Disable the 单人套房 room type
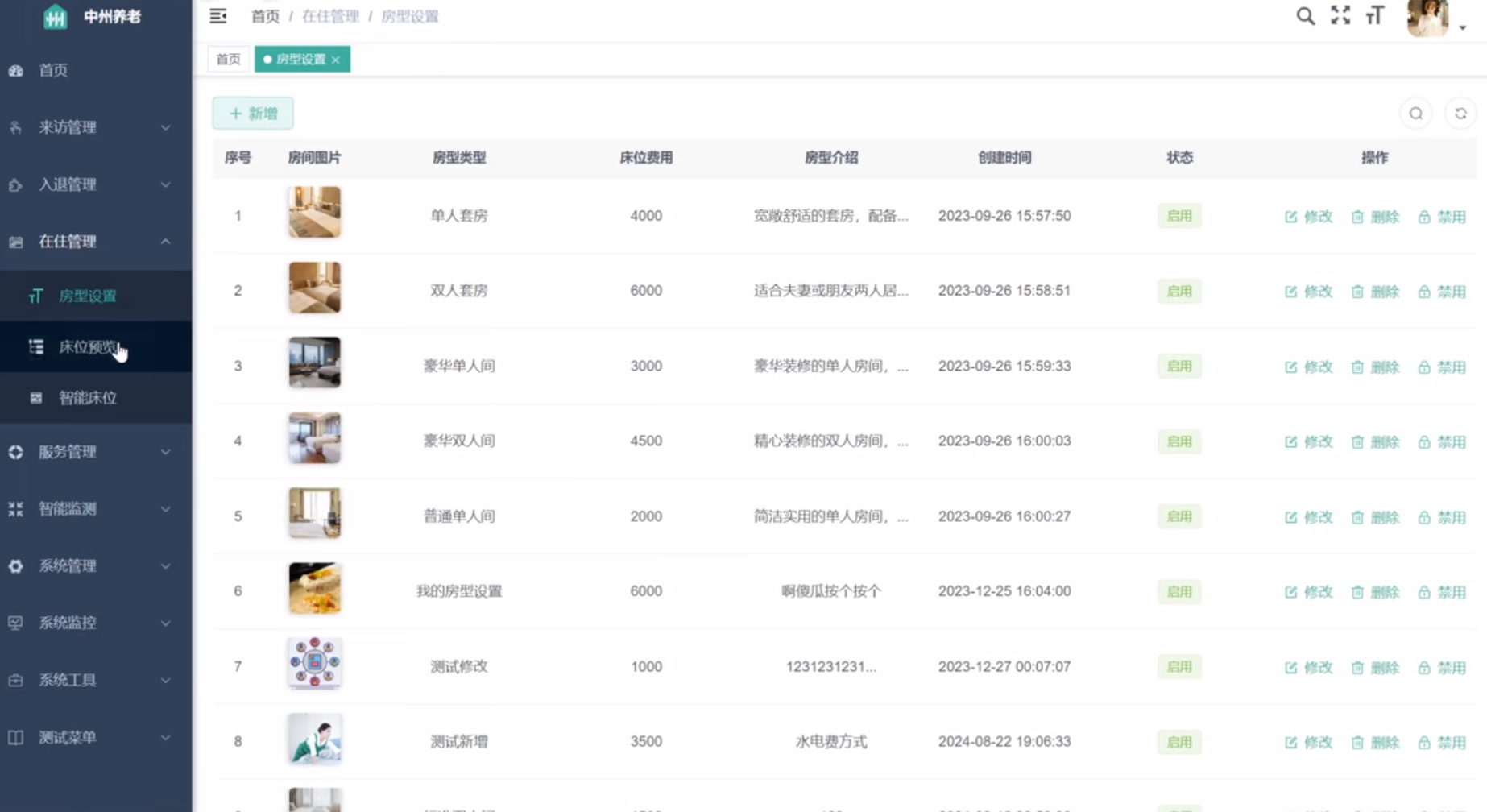The image size is (1487, 812). [x=1442, y=217]
